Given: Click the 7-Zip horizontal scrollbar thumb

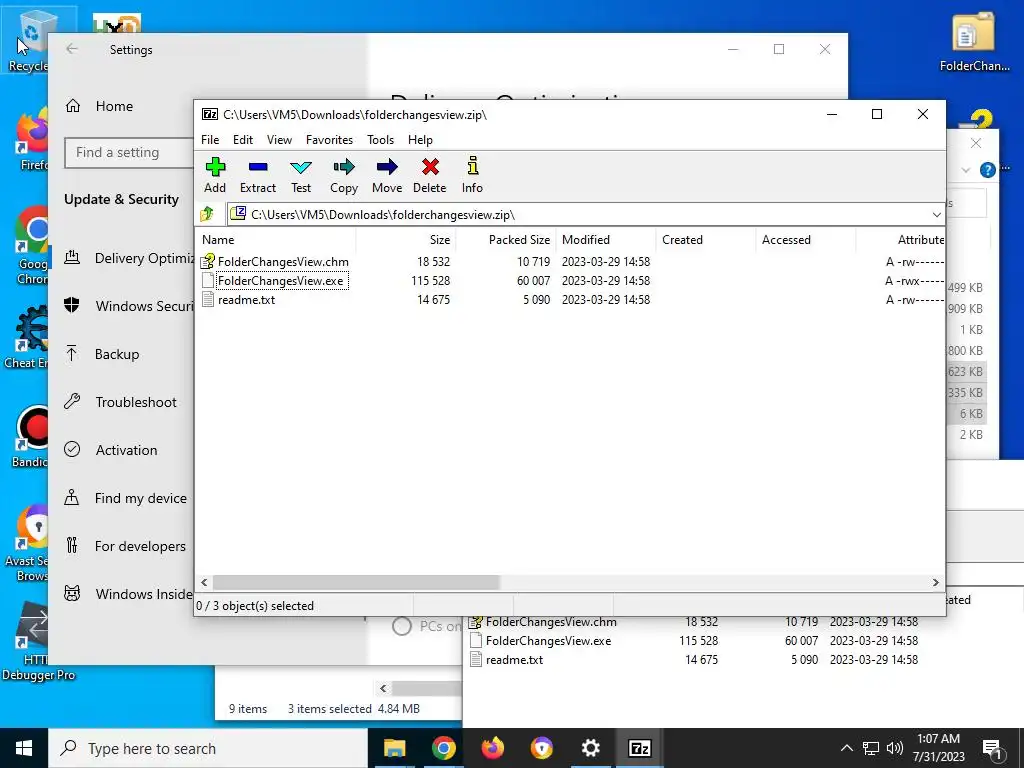Looking at the screenshot, I should point(356,583).
